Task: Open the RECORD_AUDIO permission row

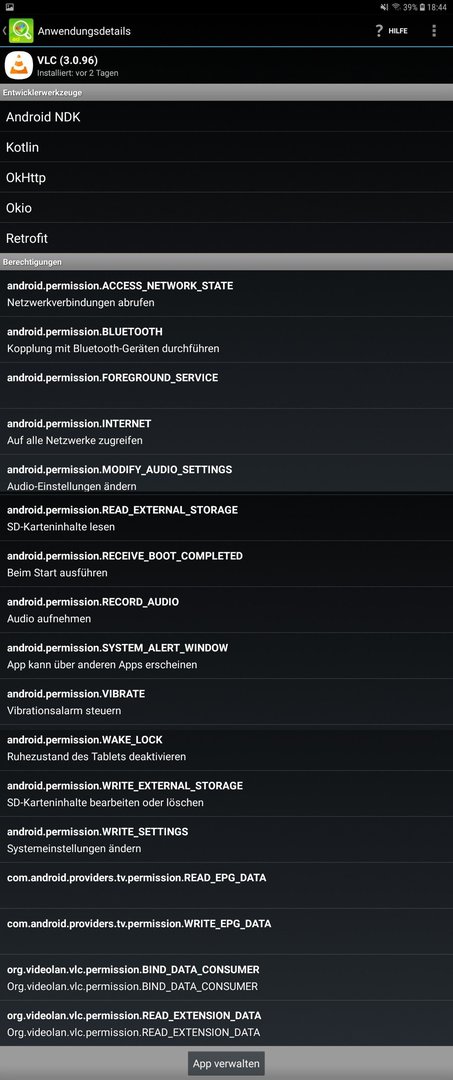Action: point(226,610)
